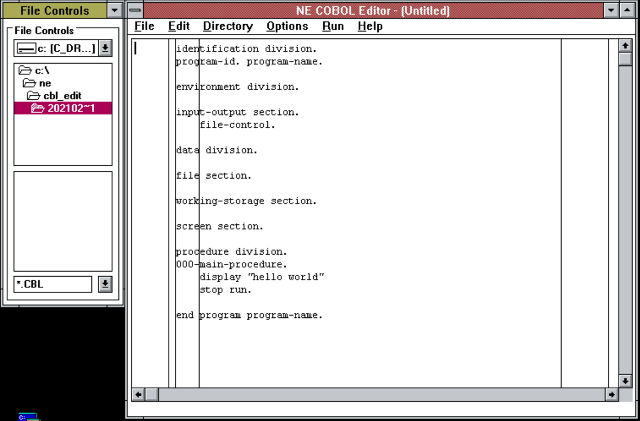Open the Directory menu
Viewport: 640px width, 421px height.
pyautogui.click(x=228, y=26)
